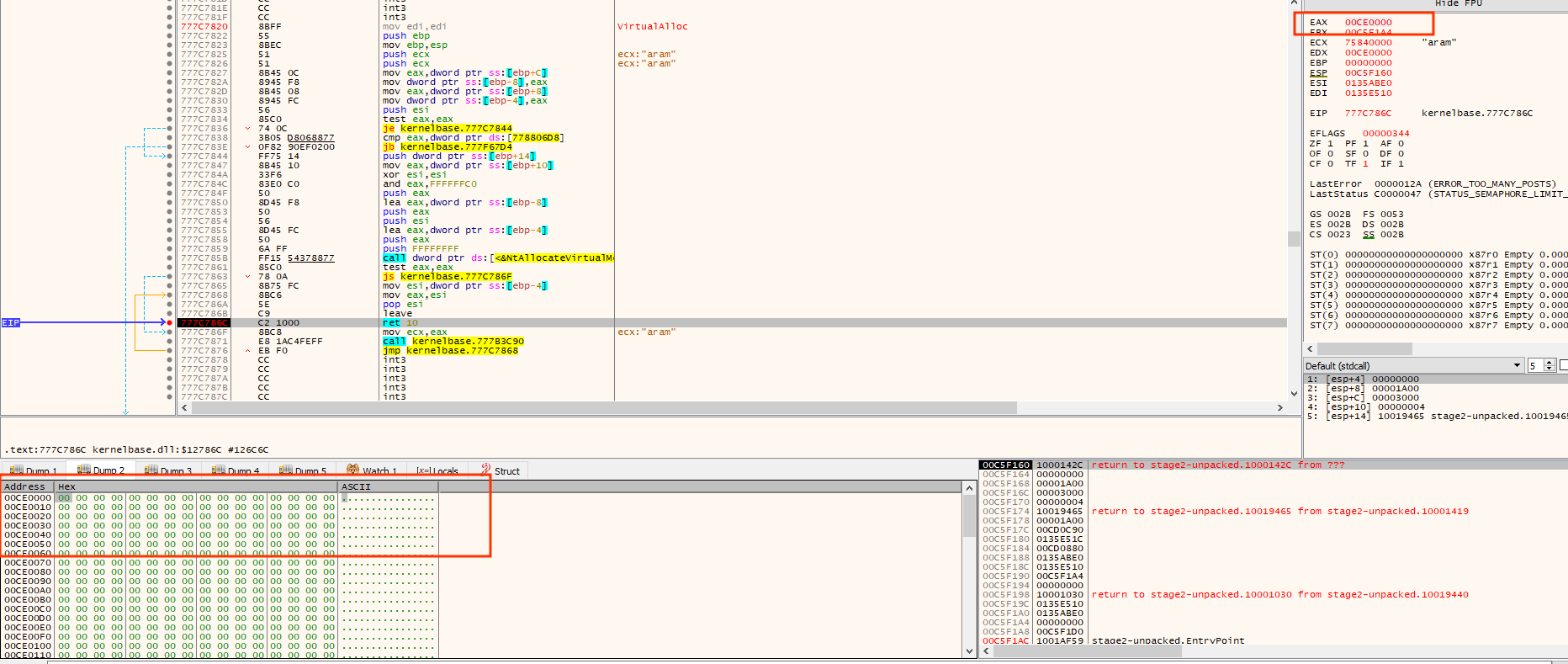Select the EAX register value 00CE0000

click(1368, 23)
